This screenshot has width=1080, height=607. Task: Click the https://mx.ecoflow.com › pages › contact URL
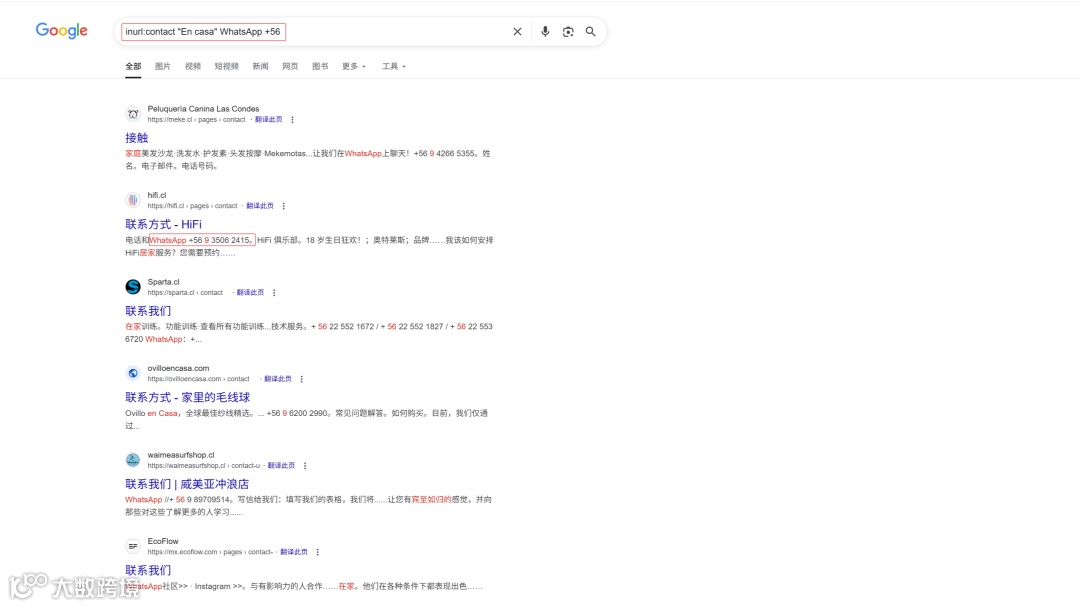coord(210,552)
